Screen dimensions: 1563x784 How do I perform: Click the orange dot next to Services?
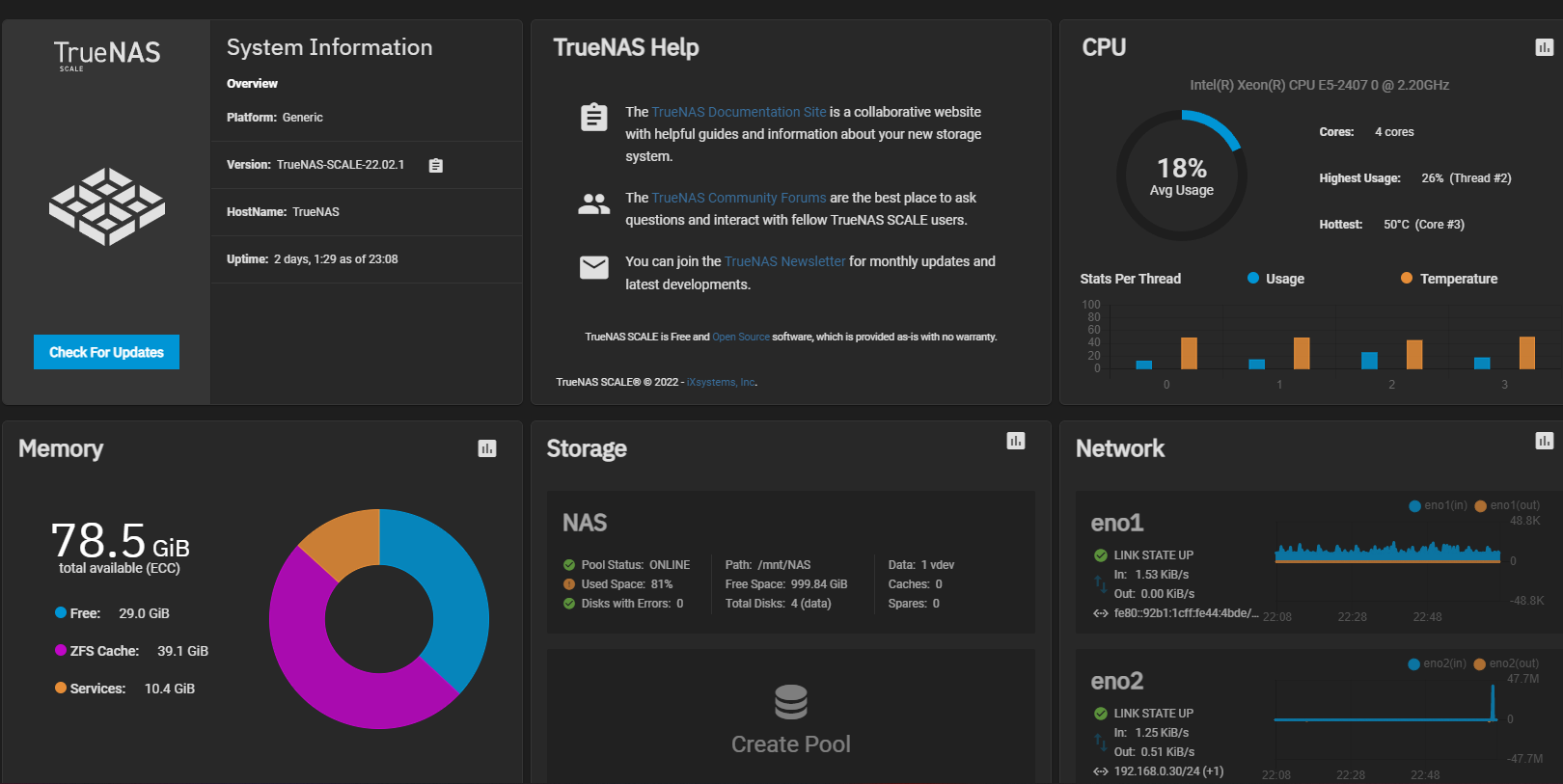tap(61, 688)
